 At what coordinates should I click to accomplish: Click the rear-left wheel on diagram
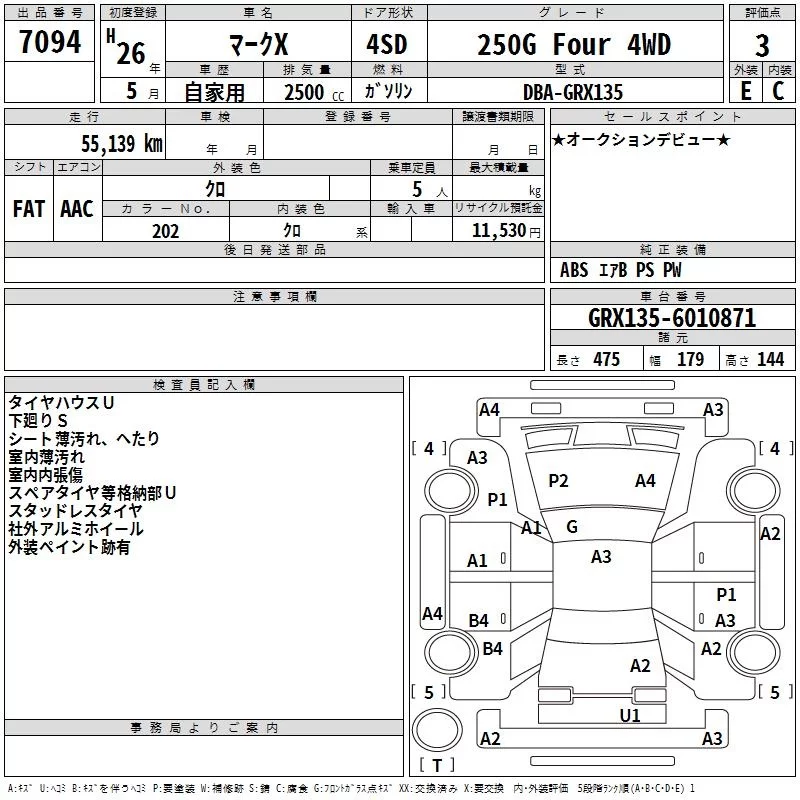coord(450,652)
